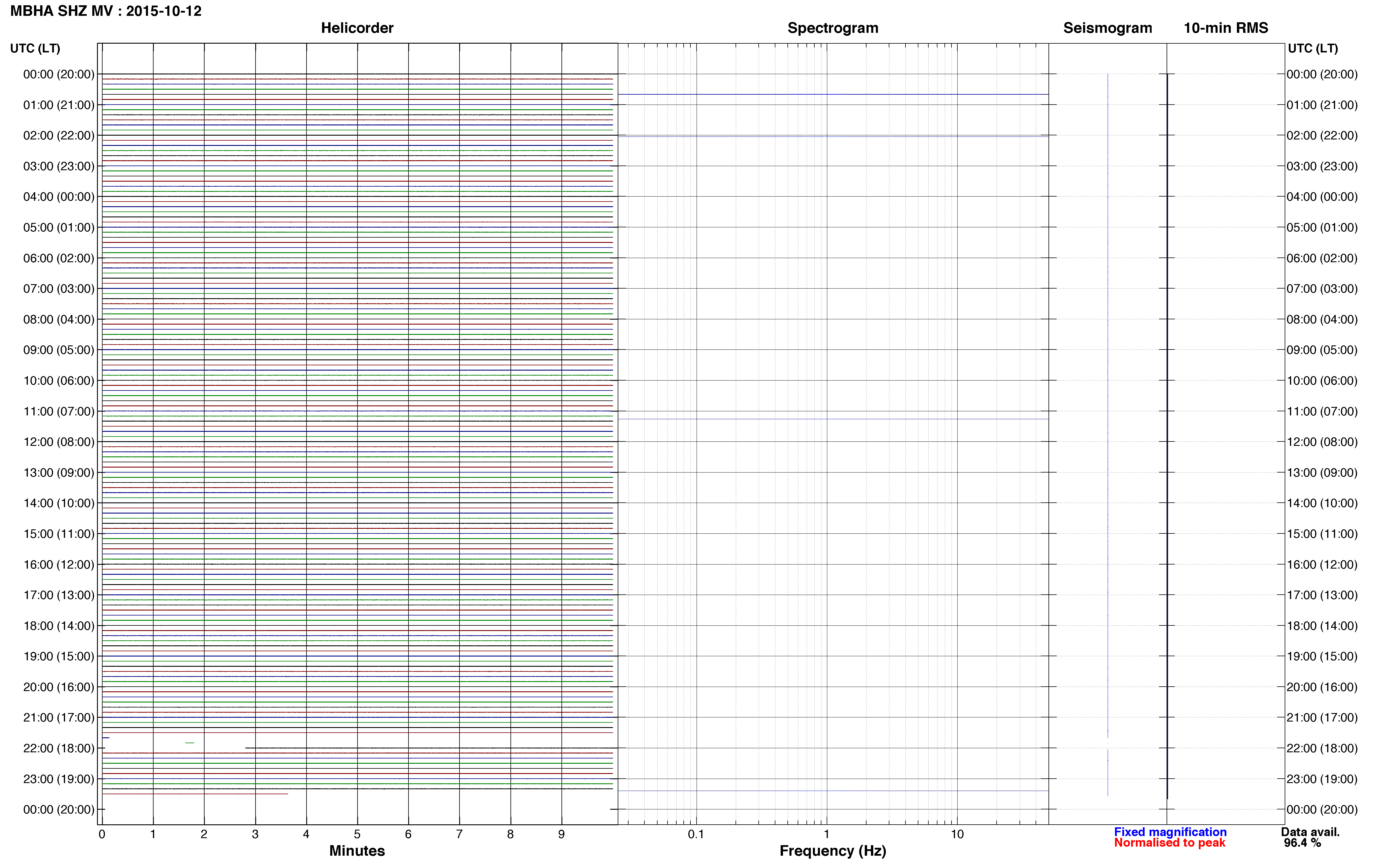Click right-axis label 03:00 (23:00)
This screenshot has height=868, width=1389.
coord(1322,166)
